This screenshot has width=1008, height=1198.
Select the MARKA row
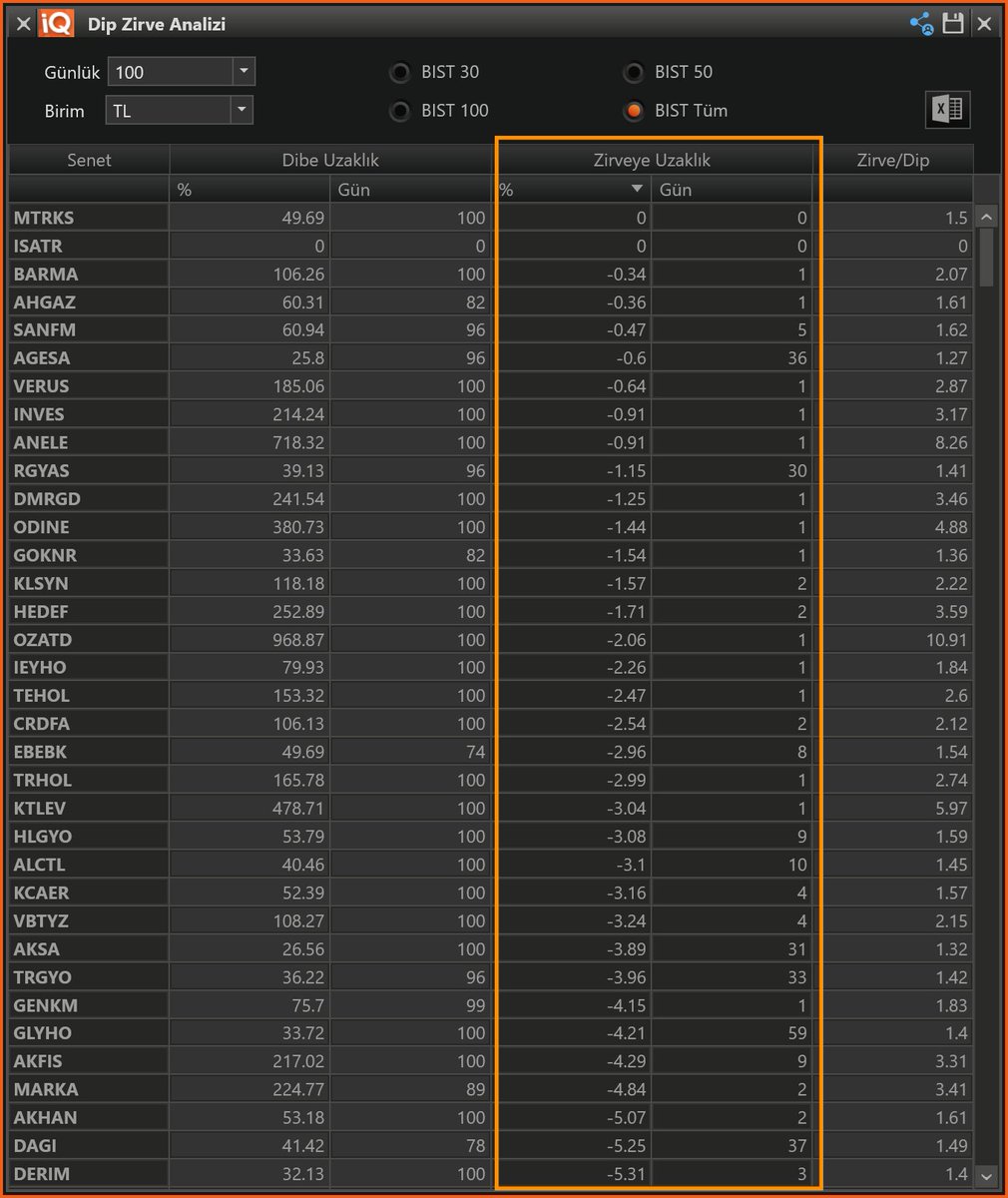pos(491,1089)
